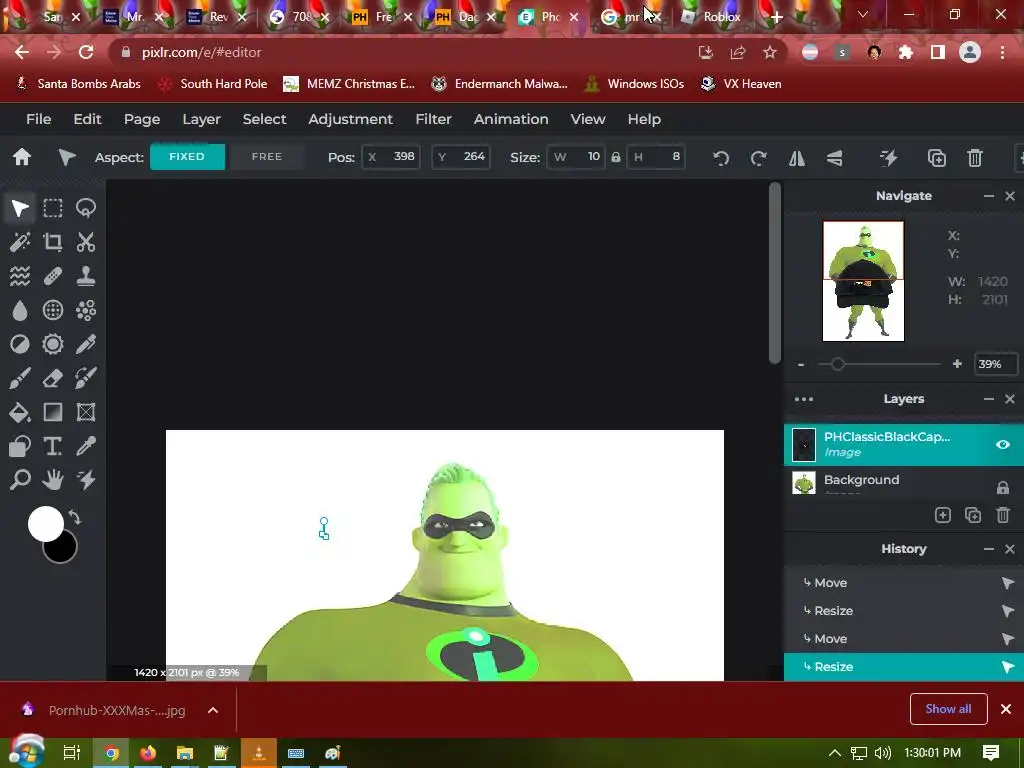Open the Layer menu
Image resolution: width=1024 pixels, height=768 pixels.
click(x=201, y=119)
